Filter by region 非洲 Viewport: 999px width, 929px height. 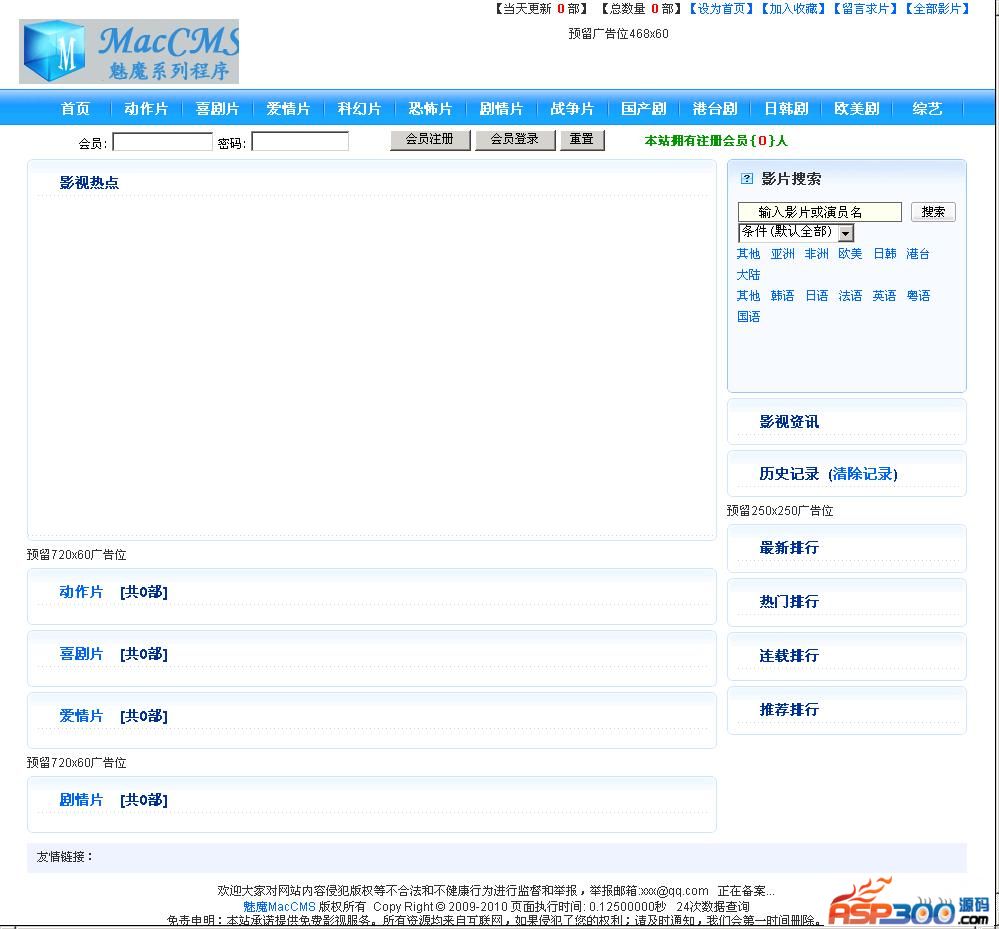point(816,254)
